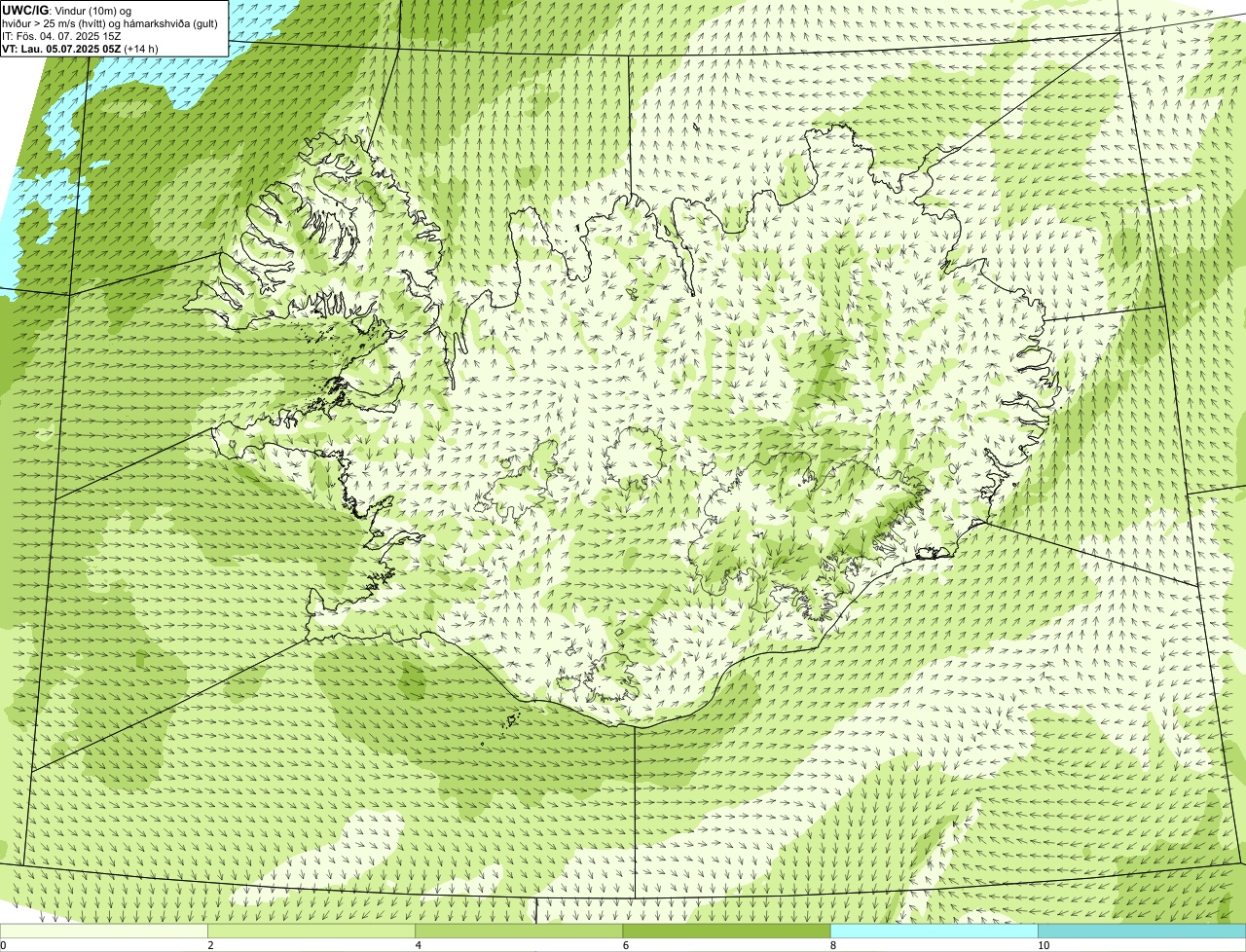Image resolution: width=1246 pixels, height=952 pixels.
Task: Click the 2–4 m/s light green legend swatch
Action: click(x=311, y=932)
